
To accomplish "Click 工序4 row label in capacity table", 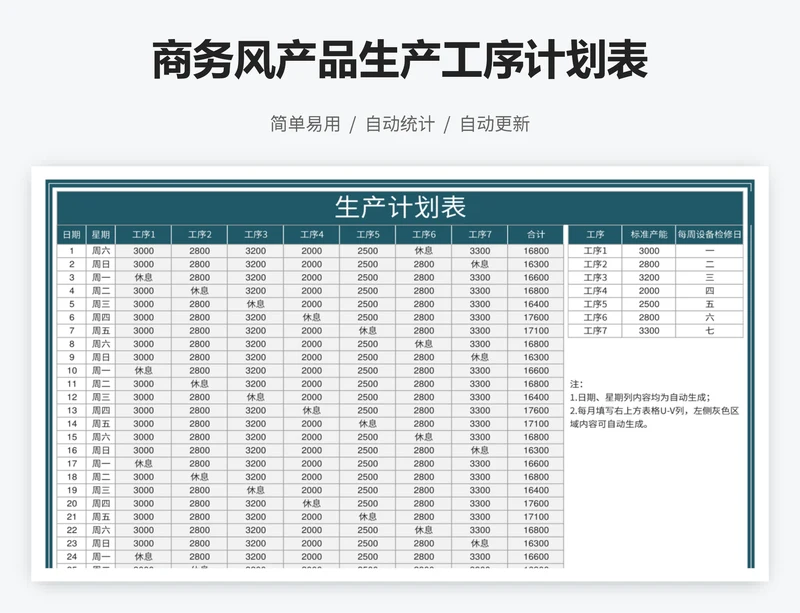I will point(595,291).
